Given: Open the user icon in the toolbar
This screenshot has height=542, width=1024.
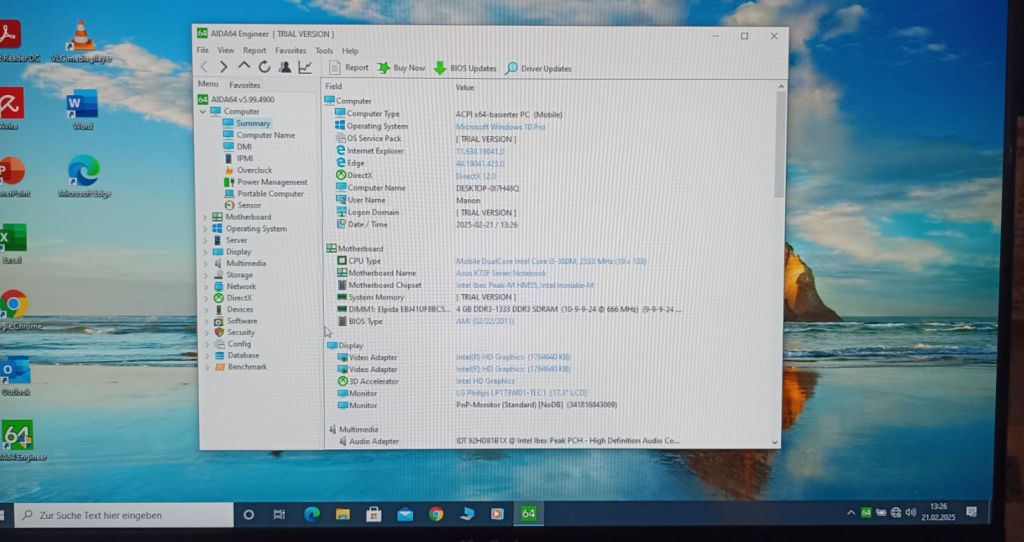Looking at the screenshot, I should point(285,67).
